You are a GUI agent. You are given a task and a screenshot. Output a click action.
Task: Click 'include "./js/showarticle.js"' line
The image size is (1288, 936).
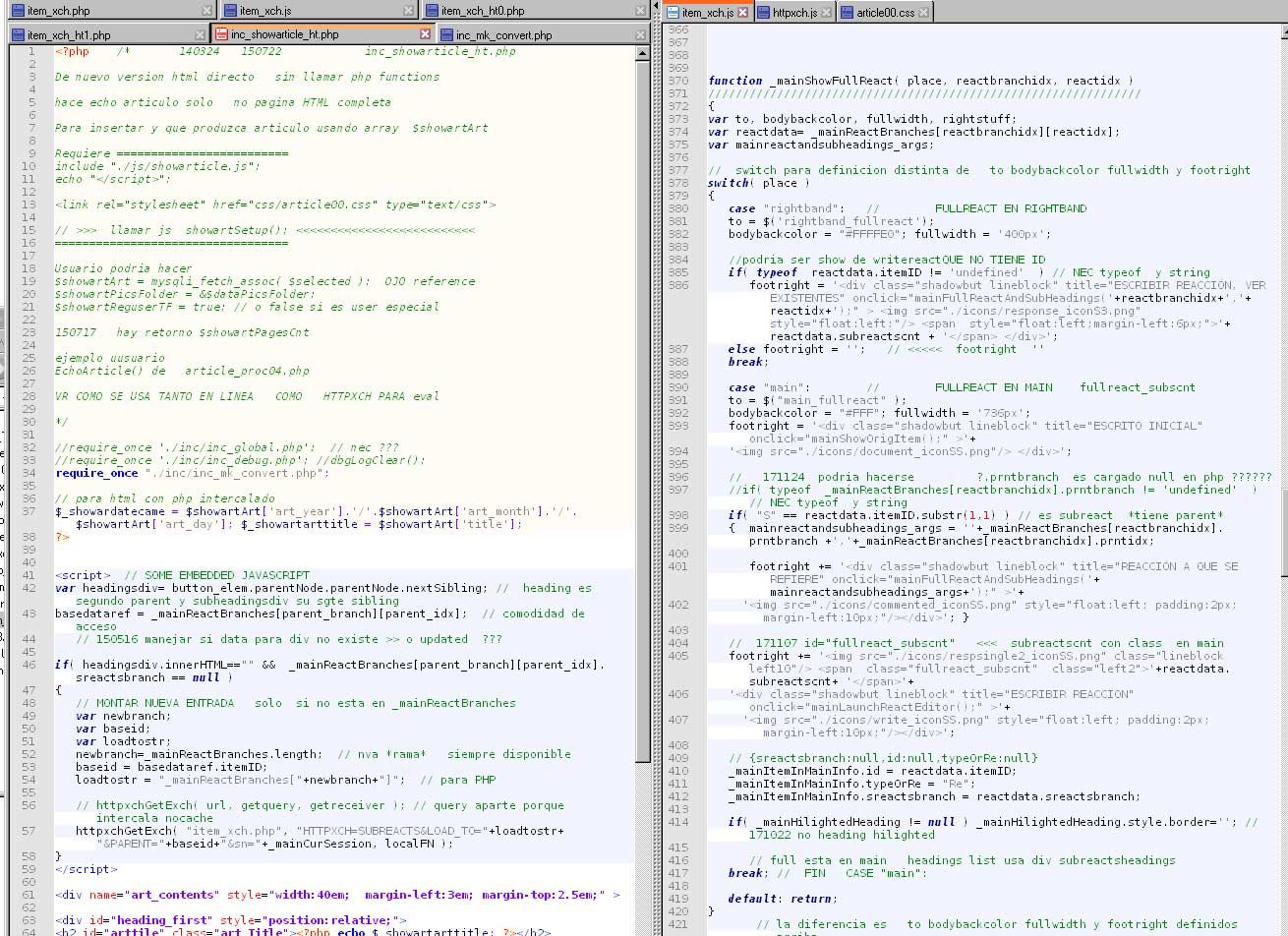coord(158,166)
